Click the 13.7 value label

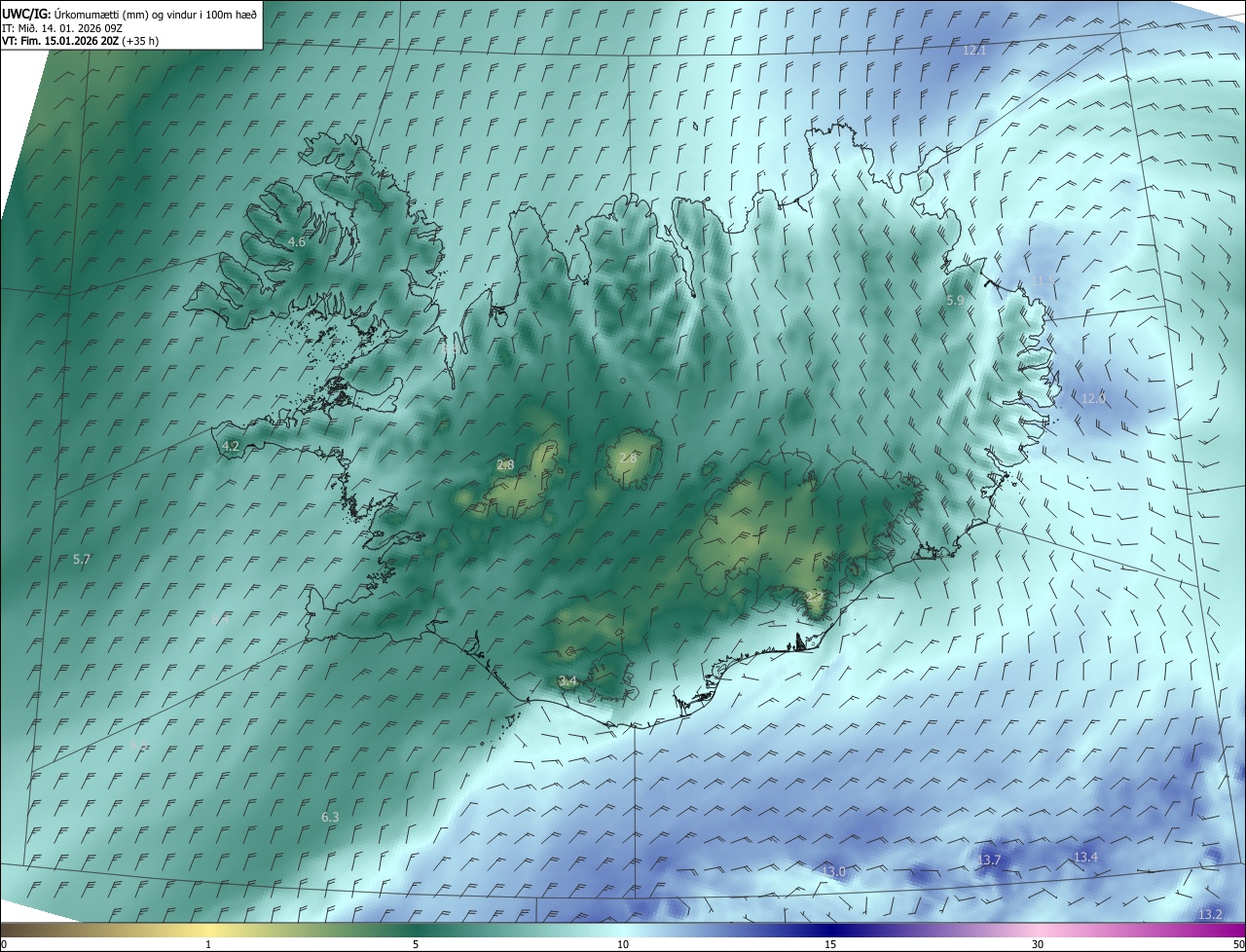point(989,860)
